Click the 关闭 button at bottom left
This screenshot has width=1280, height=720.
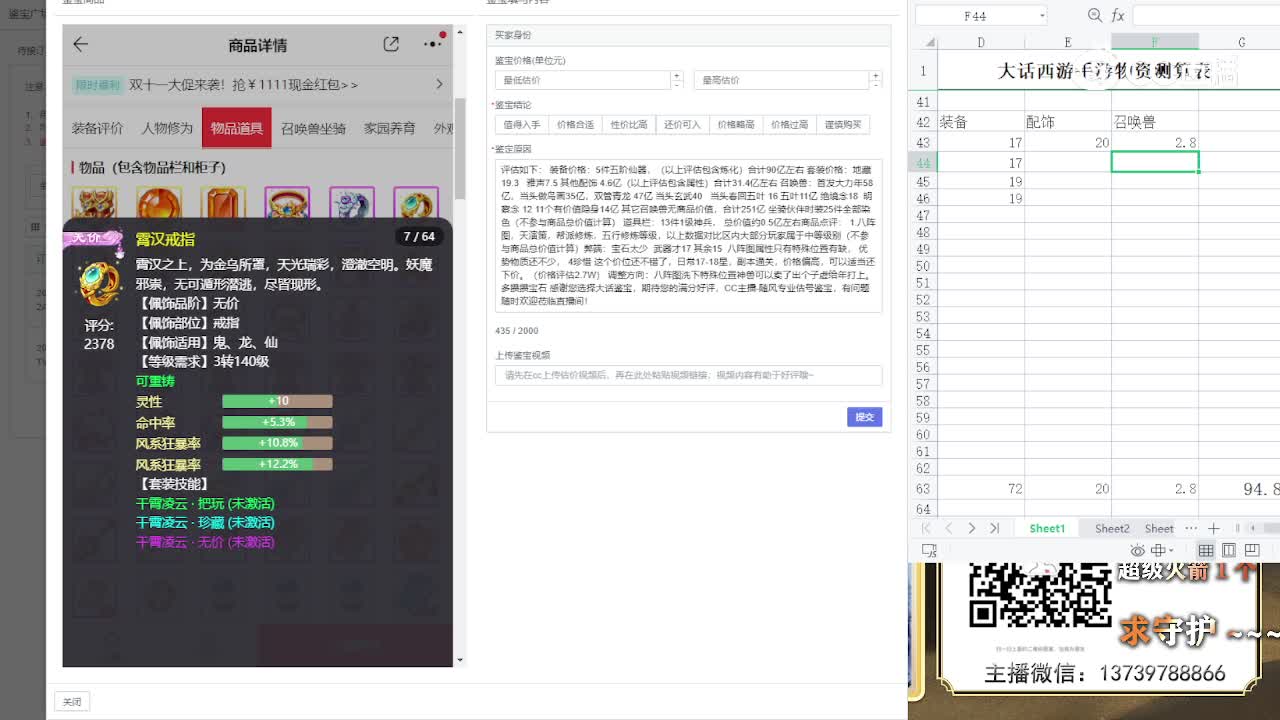[72, 702]
